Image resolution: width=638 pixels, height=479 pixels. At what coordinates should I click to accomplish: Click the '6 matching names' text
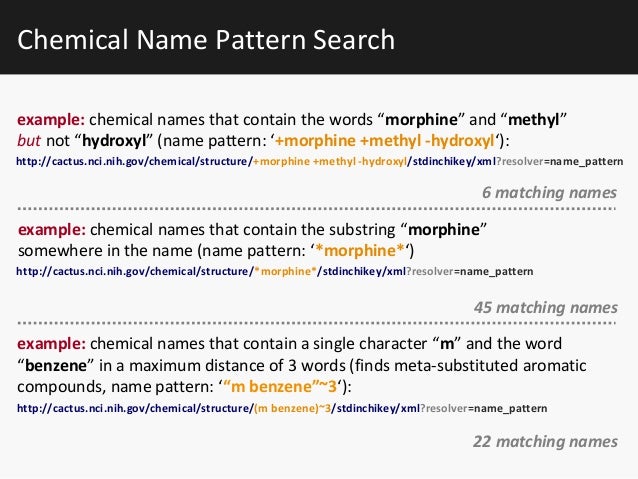coord(549,192)
